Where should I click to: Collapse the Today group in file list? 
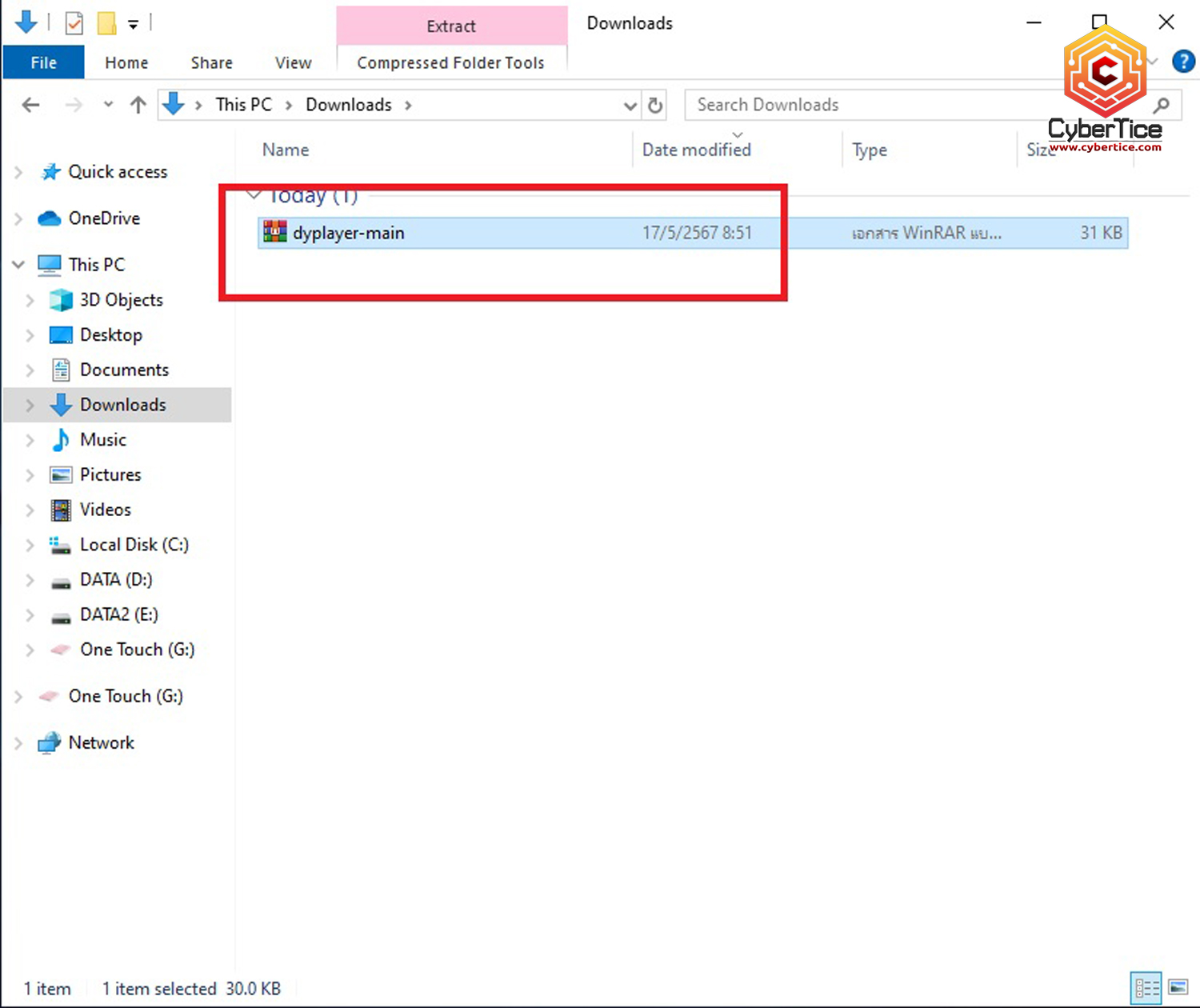pyautogui.click(x=254, y=195)
